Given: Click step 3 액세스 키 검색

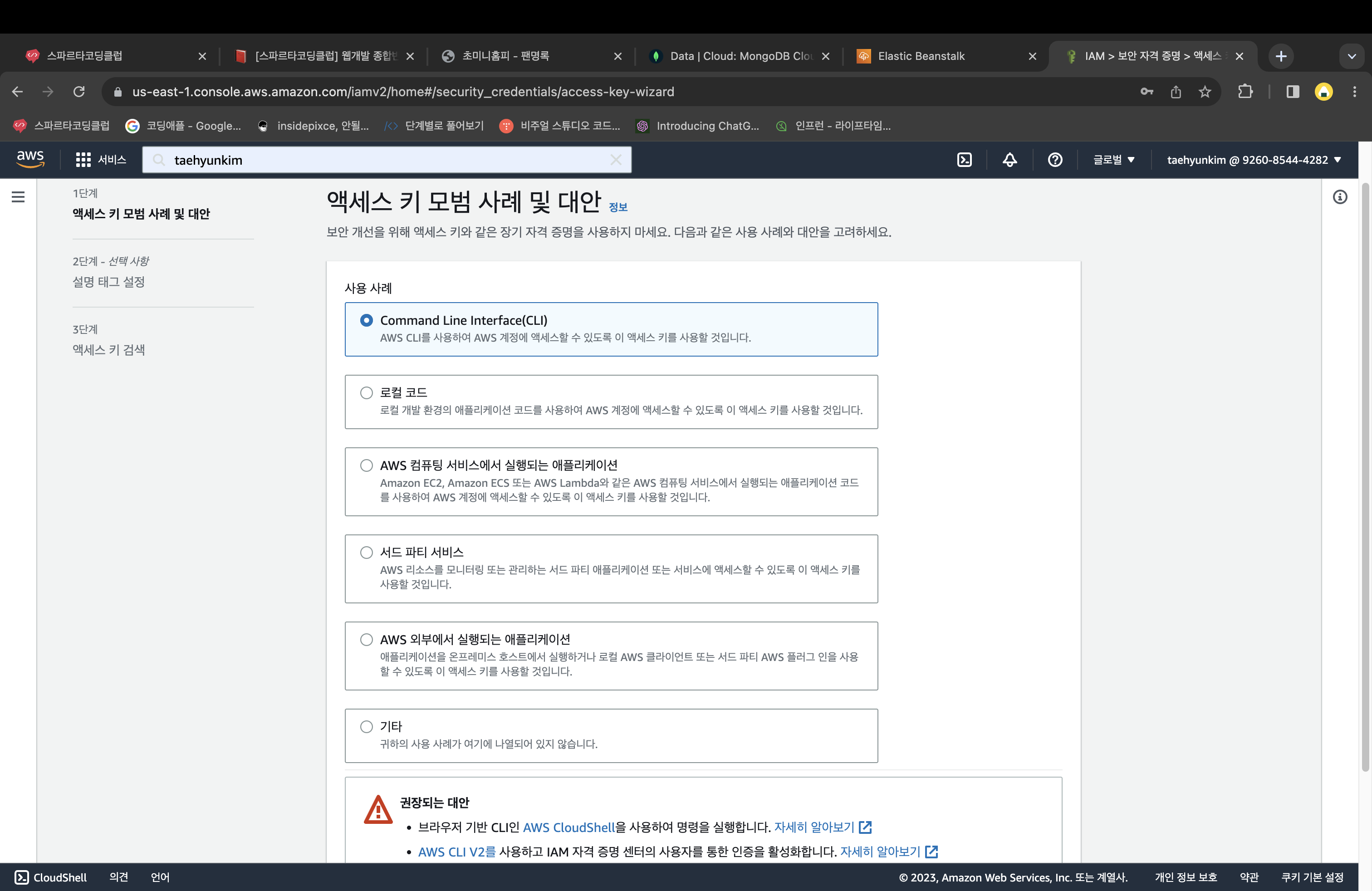Looking at the screenshot, I should [x=109, y=350].
